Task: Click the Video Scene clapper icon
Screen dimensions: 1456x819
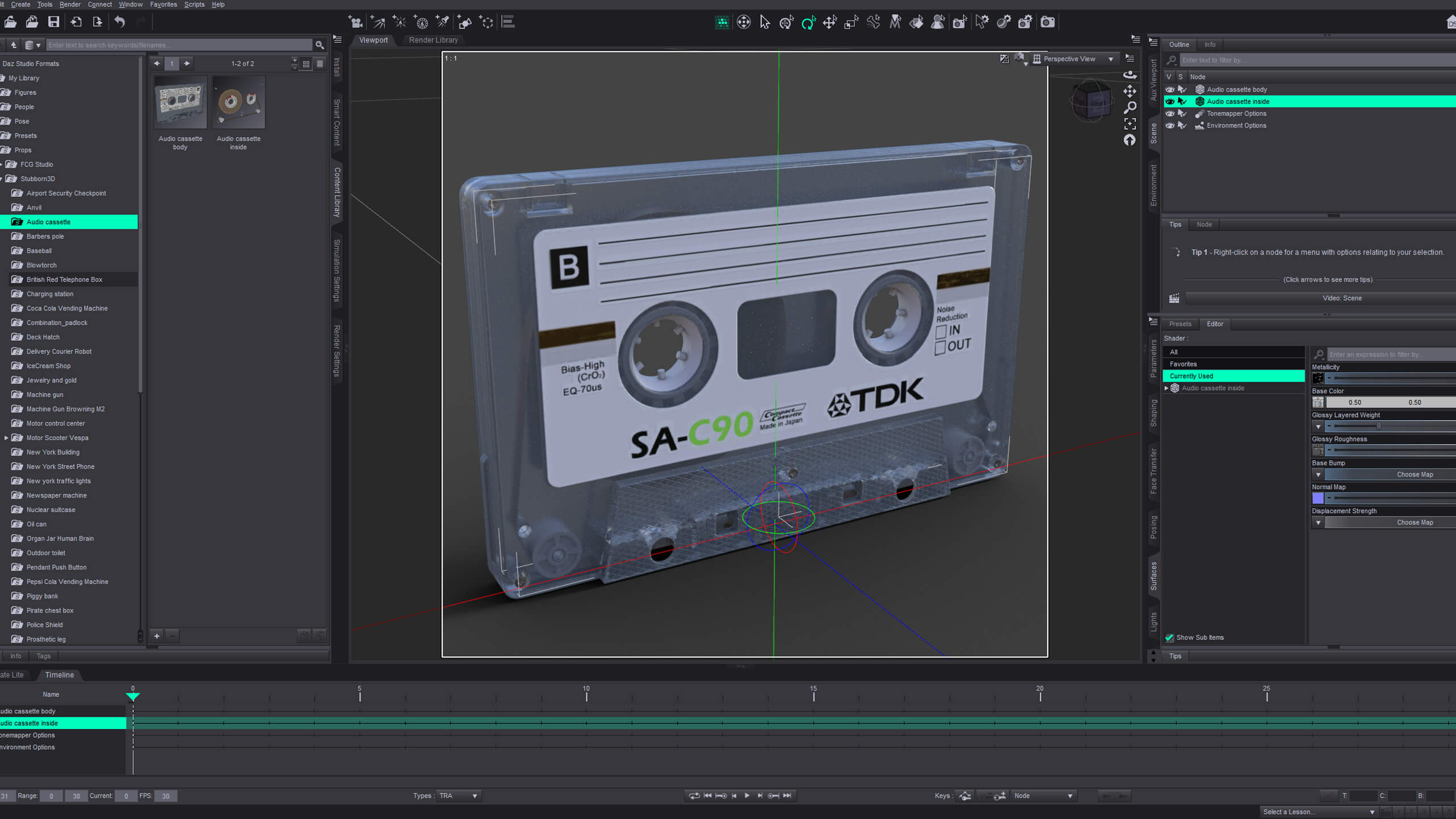Action: 1174,298
